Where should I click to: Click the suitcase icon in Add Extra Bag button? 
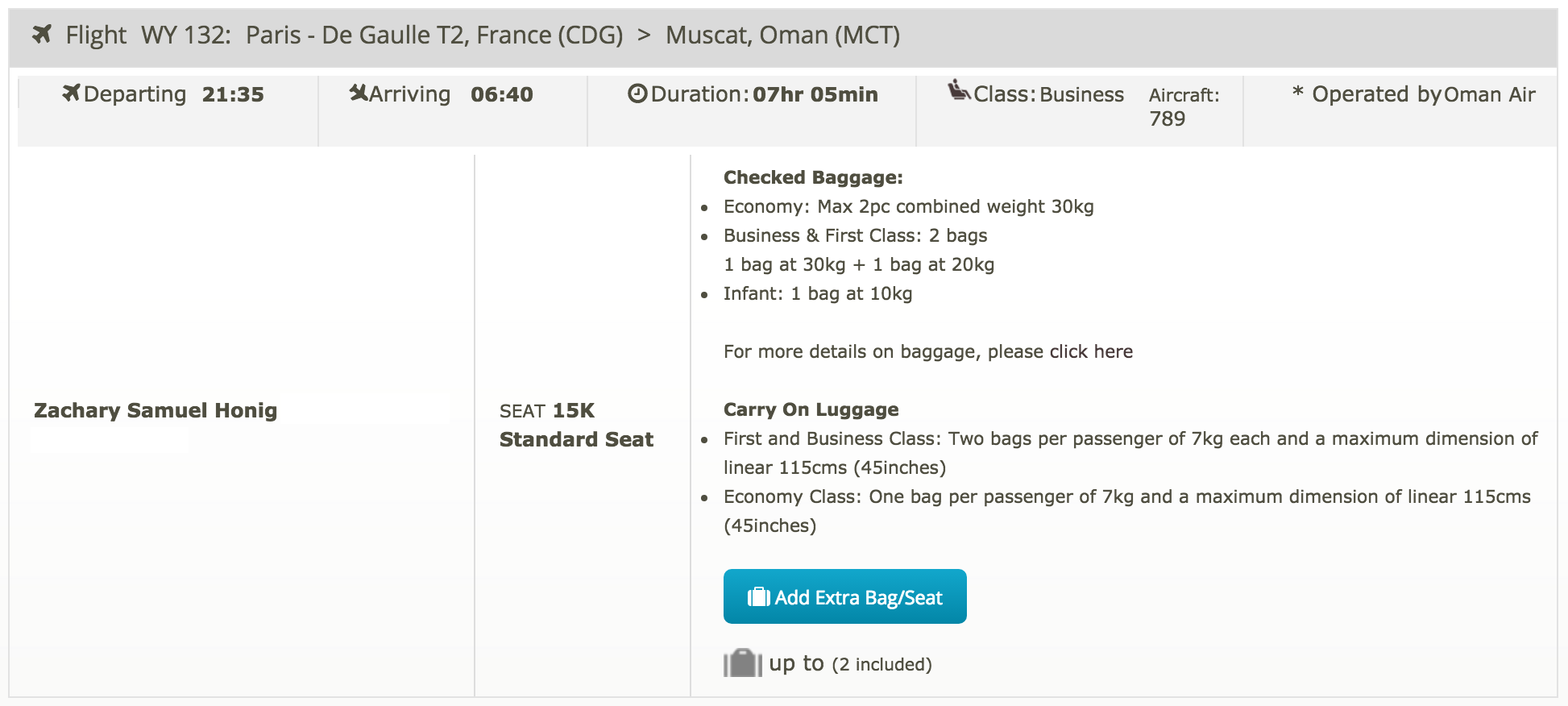coord(758,597)
